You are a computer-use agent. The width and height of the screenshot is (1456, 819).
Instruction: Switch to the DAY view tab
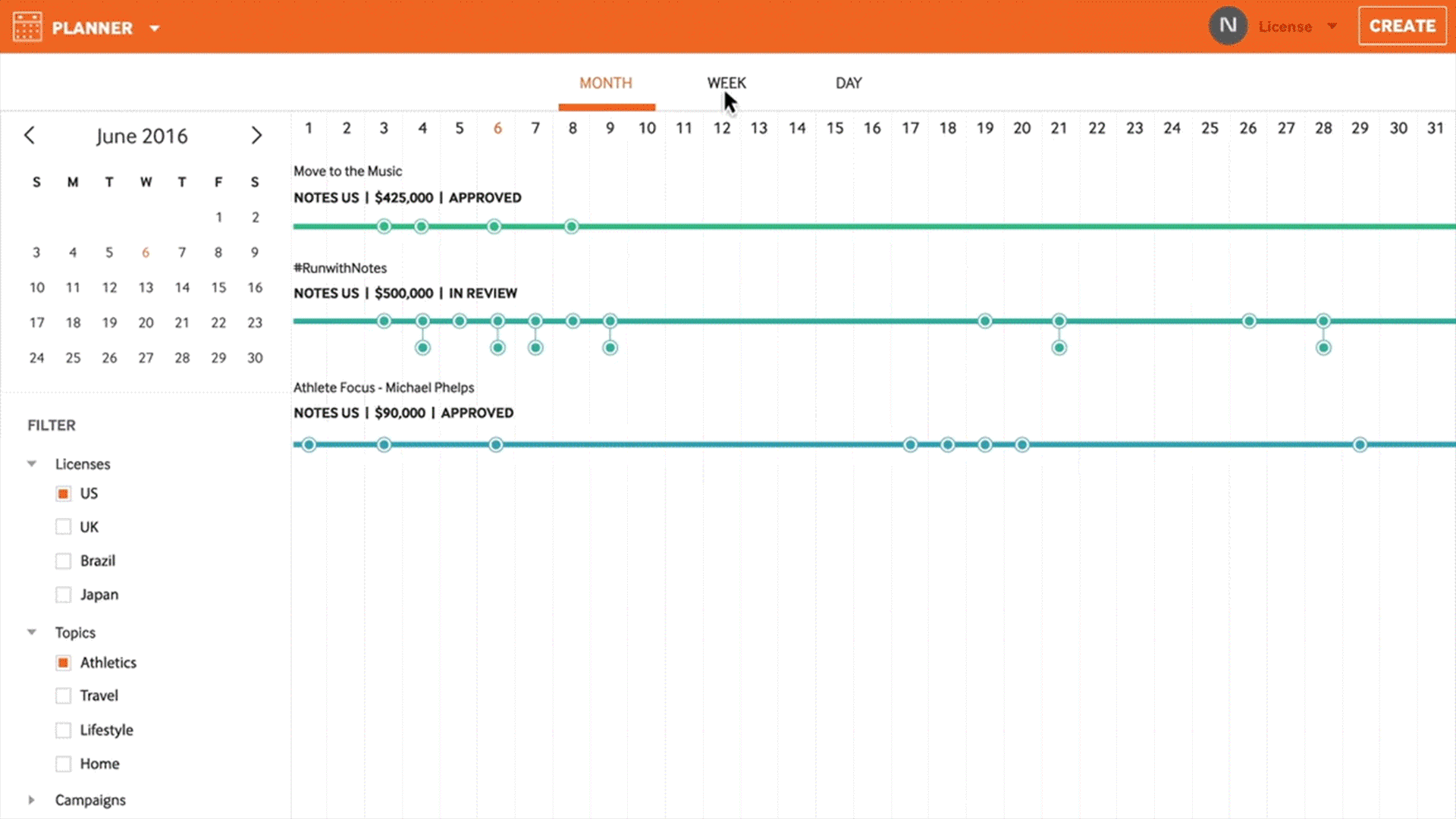pyautogui.click(x=848, y=83)
